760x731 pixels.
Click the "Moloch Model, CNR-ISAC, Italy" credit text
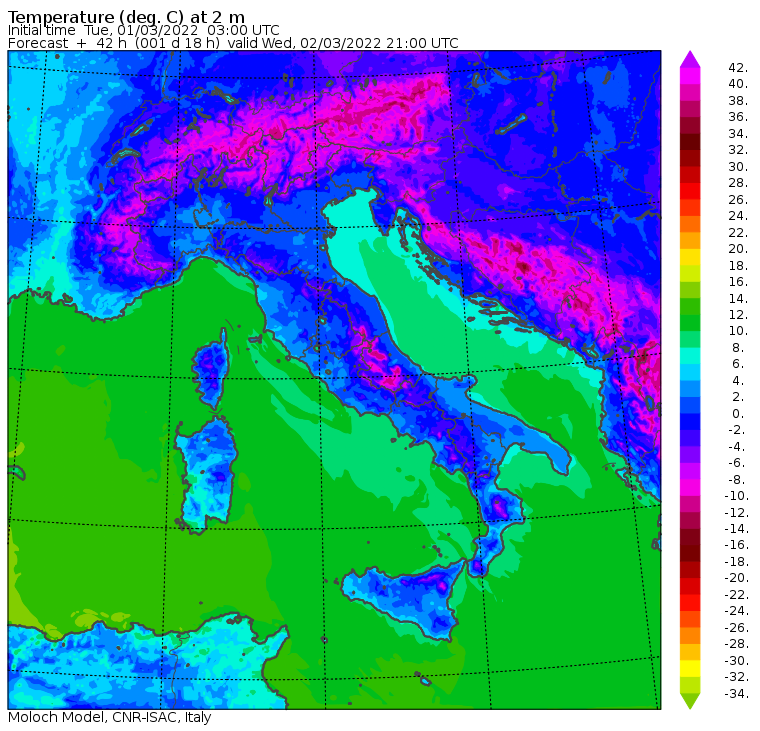[x=110, y=717]
